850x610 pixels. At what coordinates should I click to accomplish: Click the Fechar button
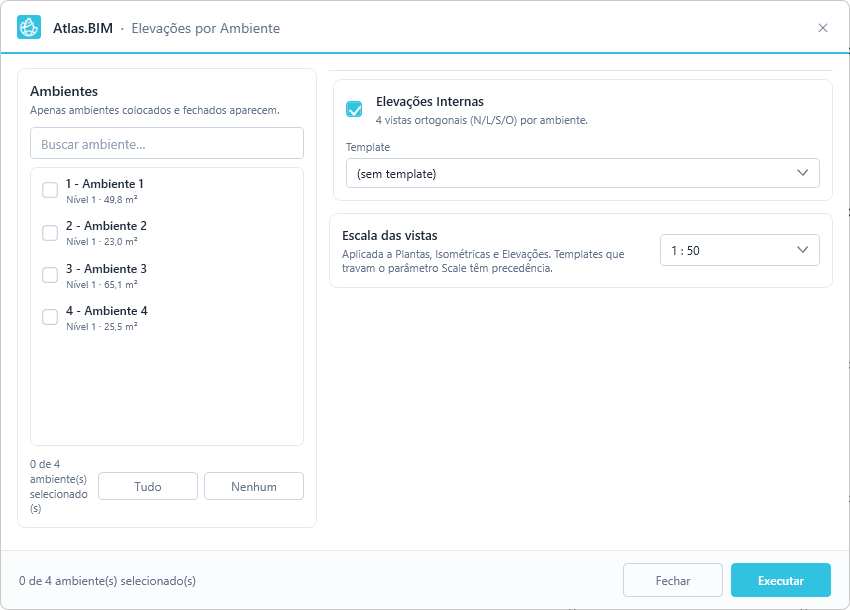[x=673, y=580]
